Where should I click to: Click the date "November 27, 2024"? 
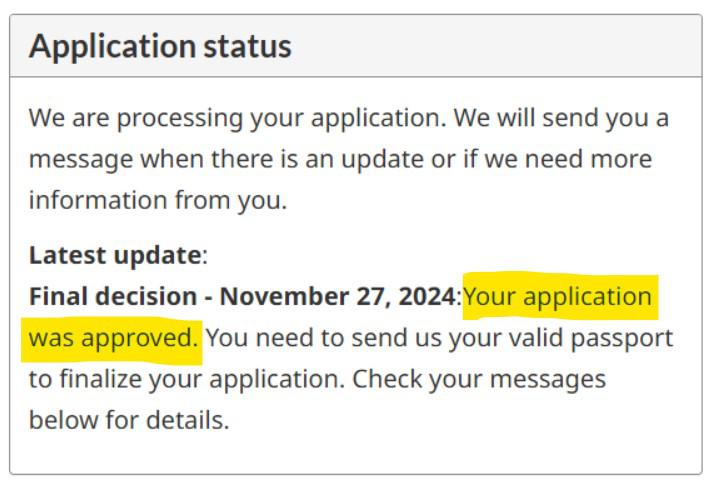pos(337,297)
